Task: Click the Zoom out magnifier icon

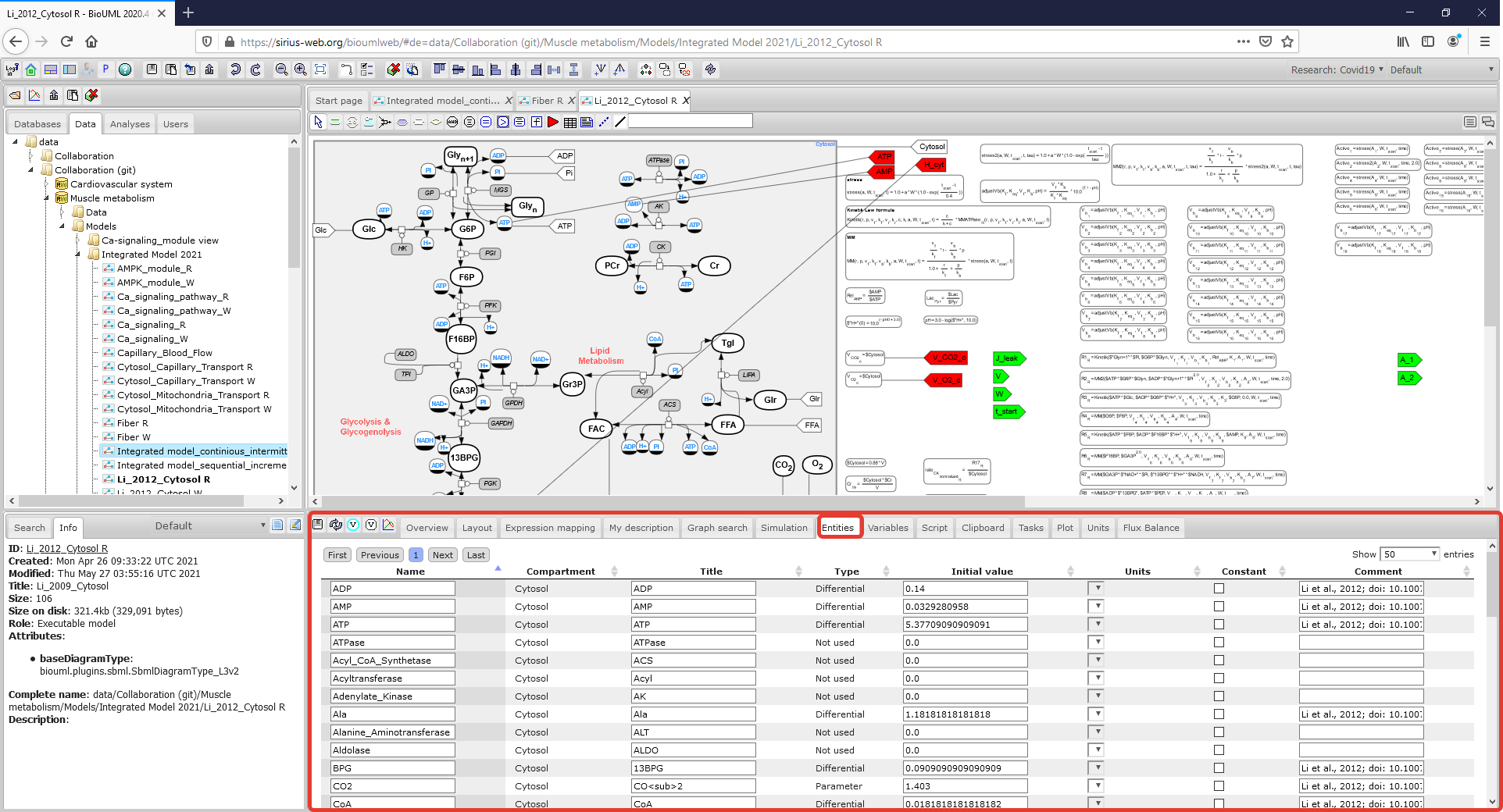Action: (282, 69)
